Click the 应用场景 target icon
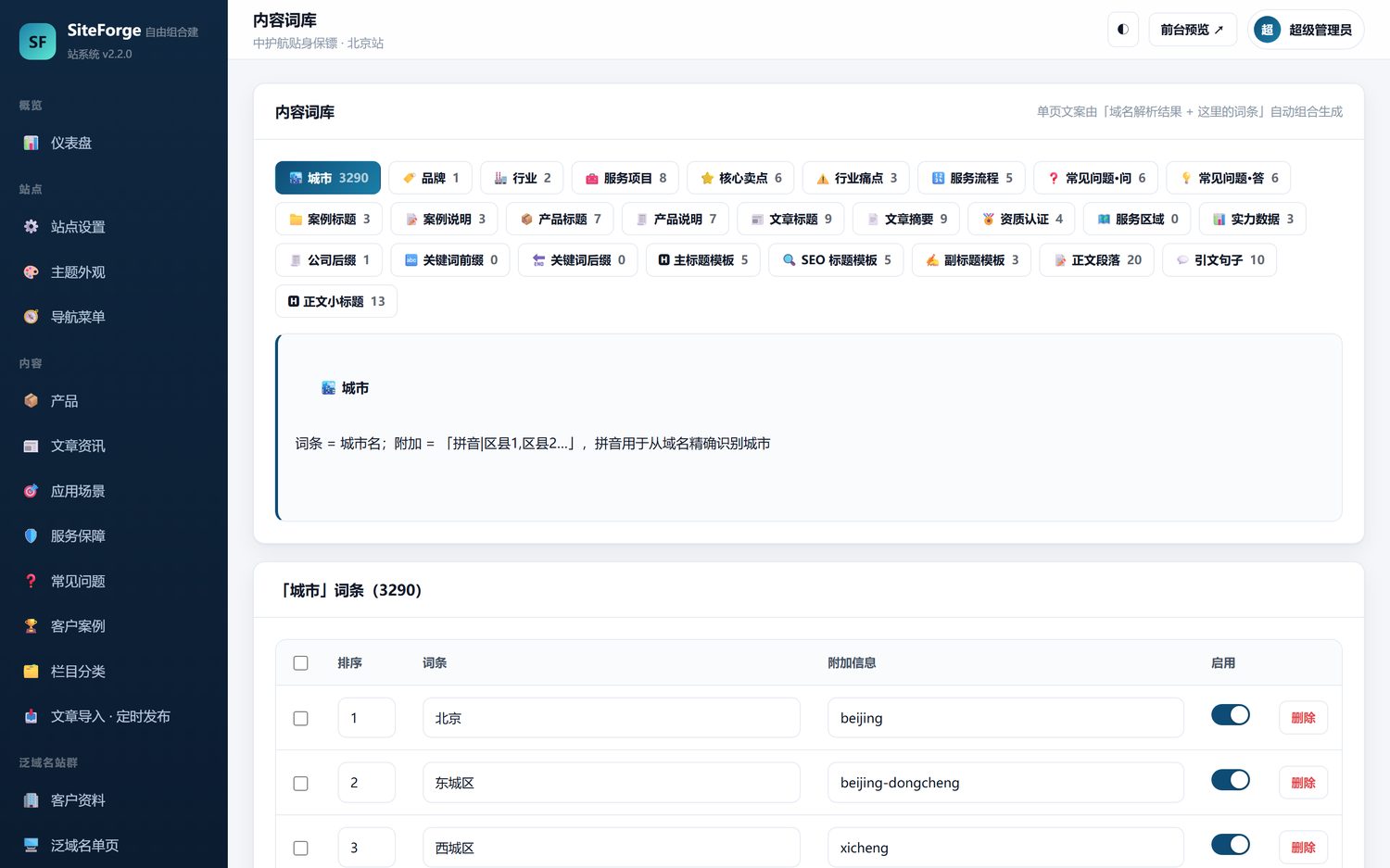Image resolution: width=1390 pixels, height=868 pixels. 31,491
